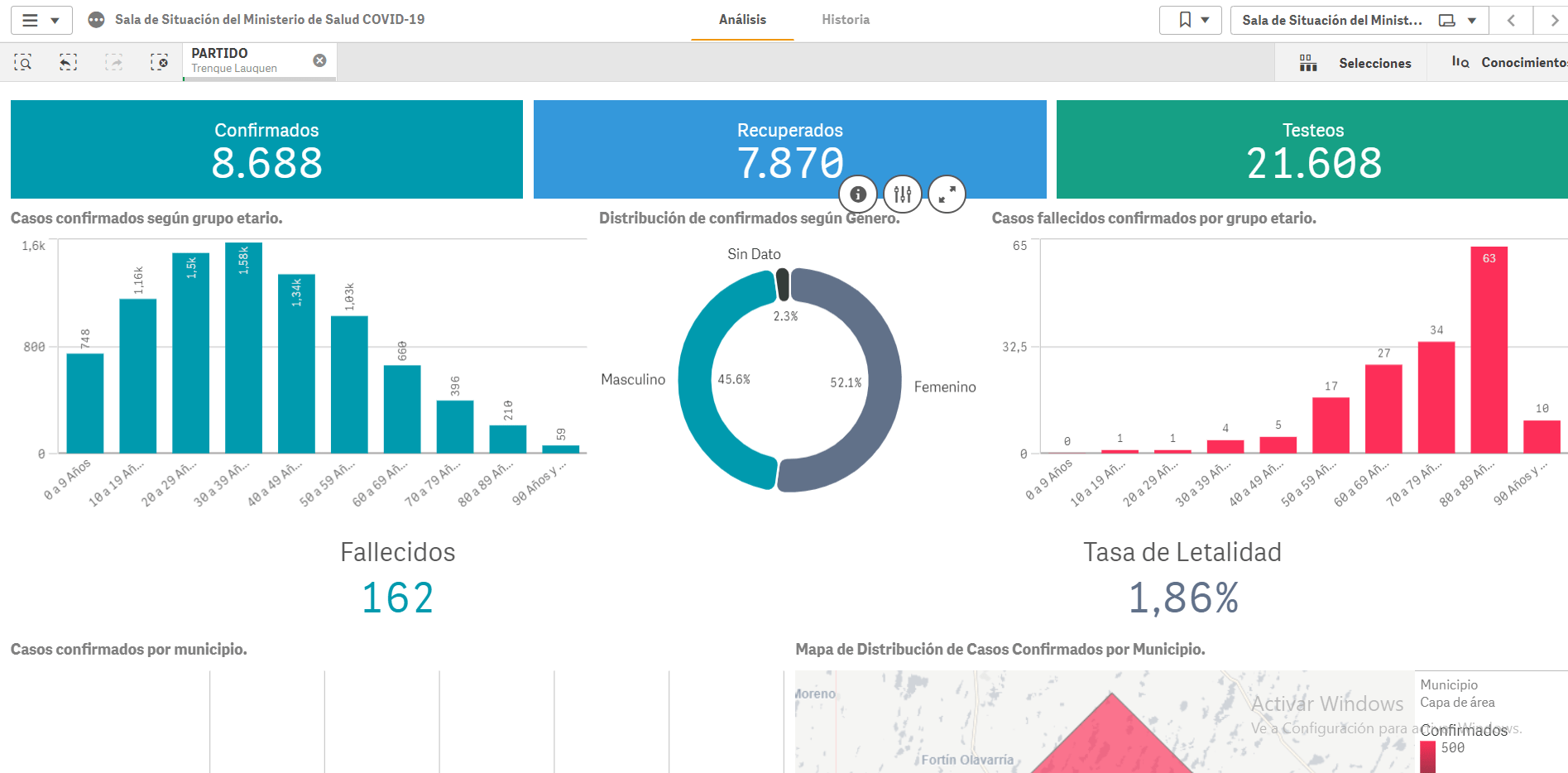
Task: Click the red Confirmados legend color scale
Action: click(1427, 756)
